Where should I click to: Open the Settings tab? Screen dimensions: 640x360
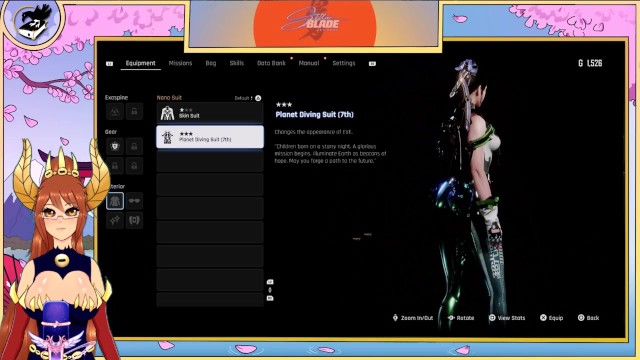pyautogui.click(x=344, y=63)
